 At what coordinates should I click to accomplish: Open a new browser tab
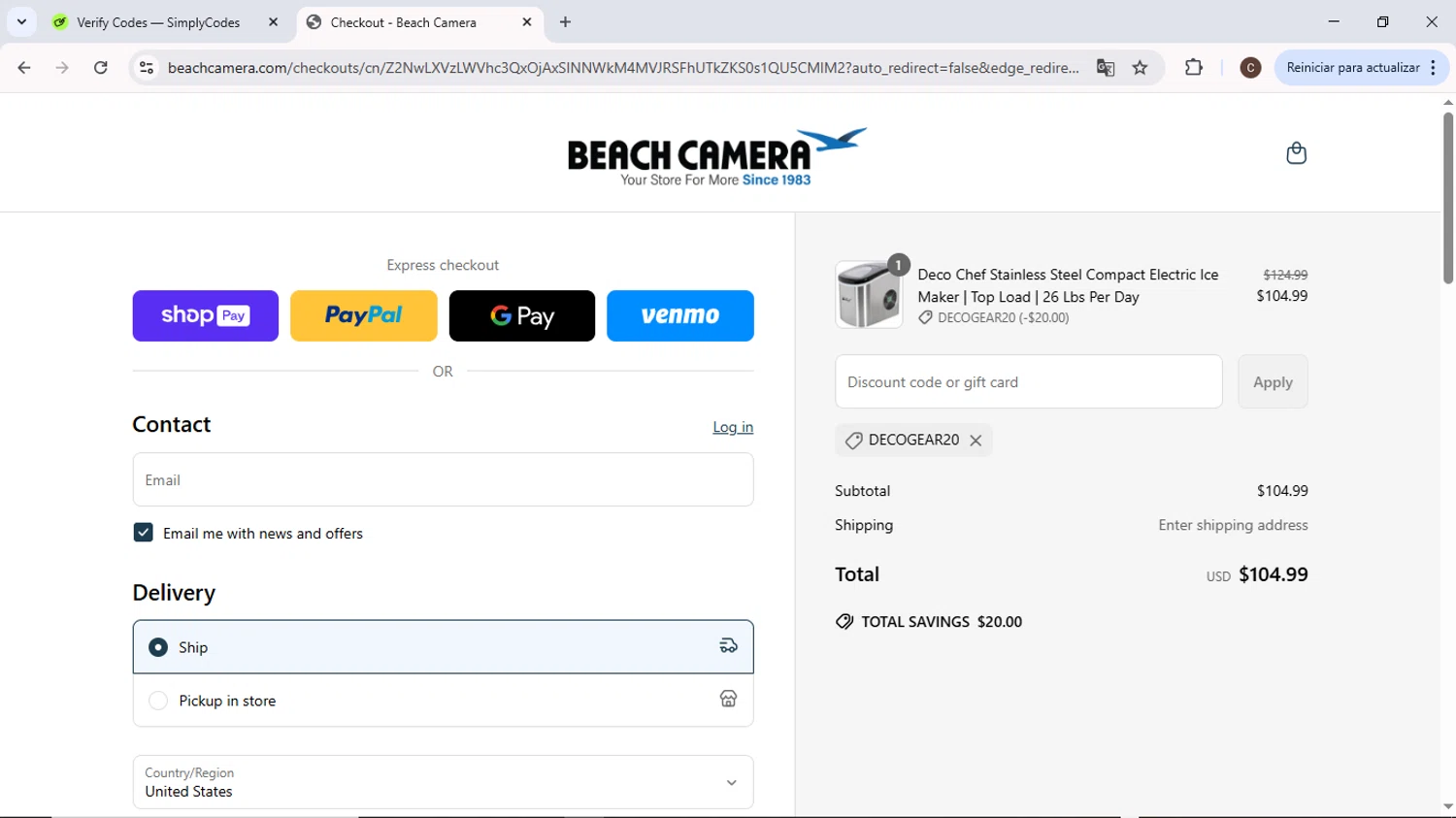[x=565, y=22]
